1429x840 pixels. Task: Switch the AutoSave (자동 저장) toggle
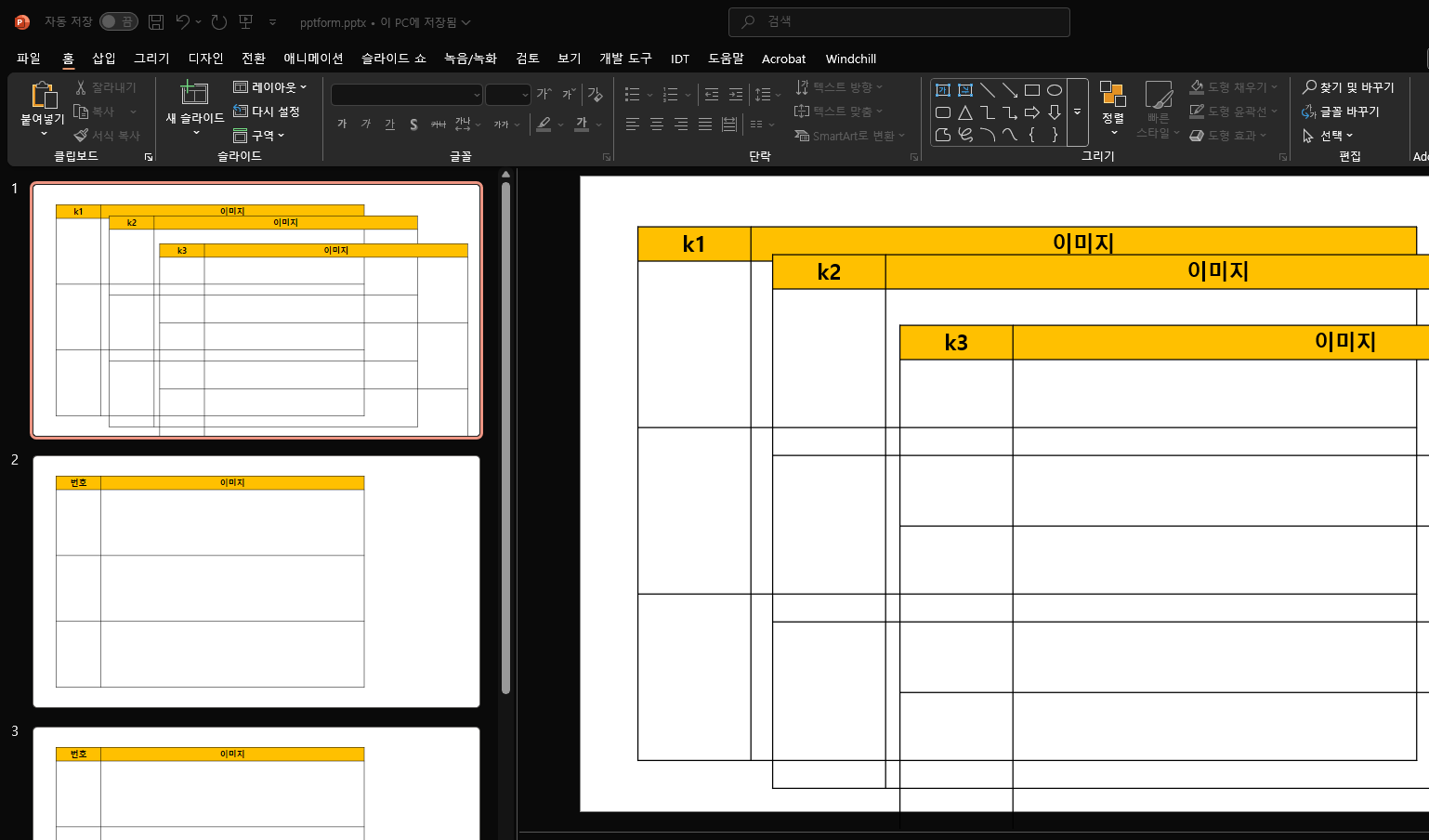(x=119, y=21)
